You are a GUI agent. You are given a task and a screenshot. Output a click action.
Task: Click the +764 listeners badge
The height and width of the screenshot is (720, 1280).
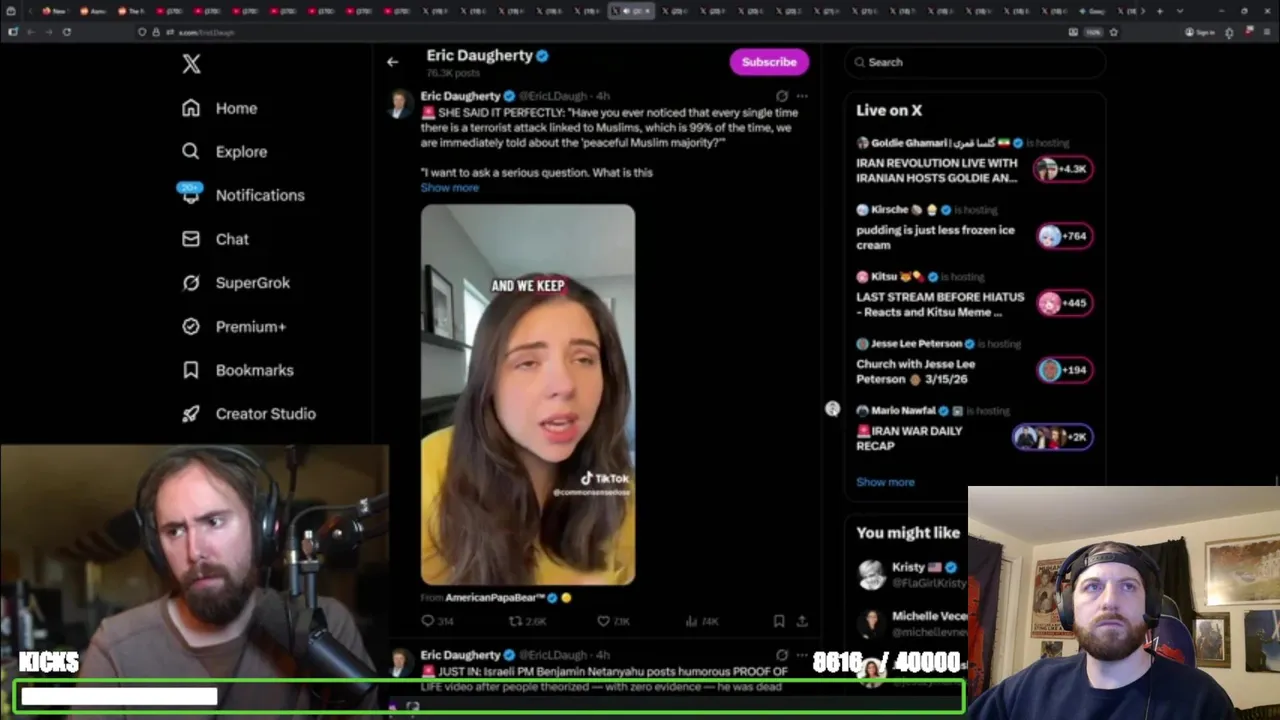pyautogui.click(x=1063, y=236)
